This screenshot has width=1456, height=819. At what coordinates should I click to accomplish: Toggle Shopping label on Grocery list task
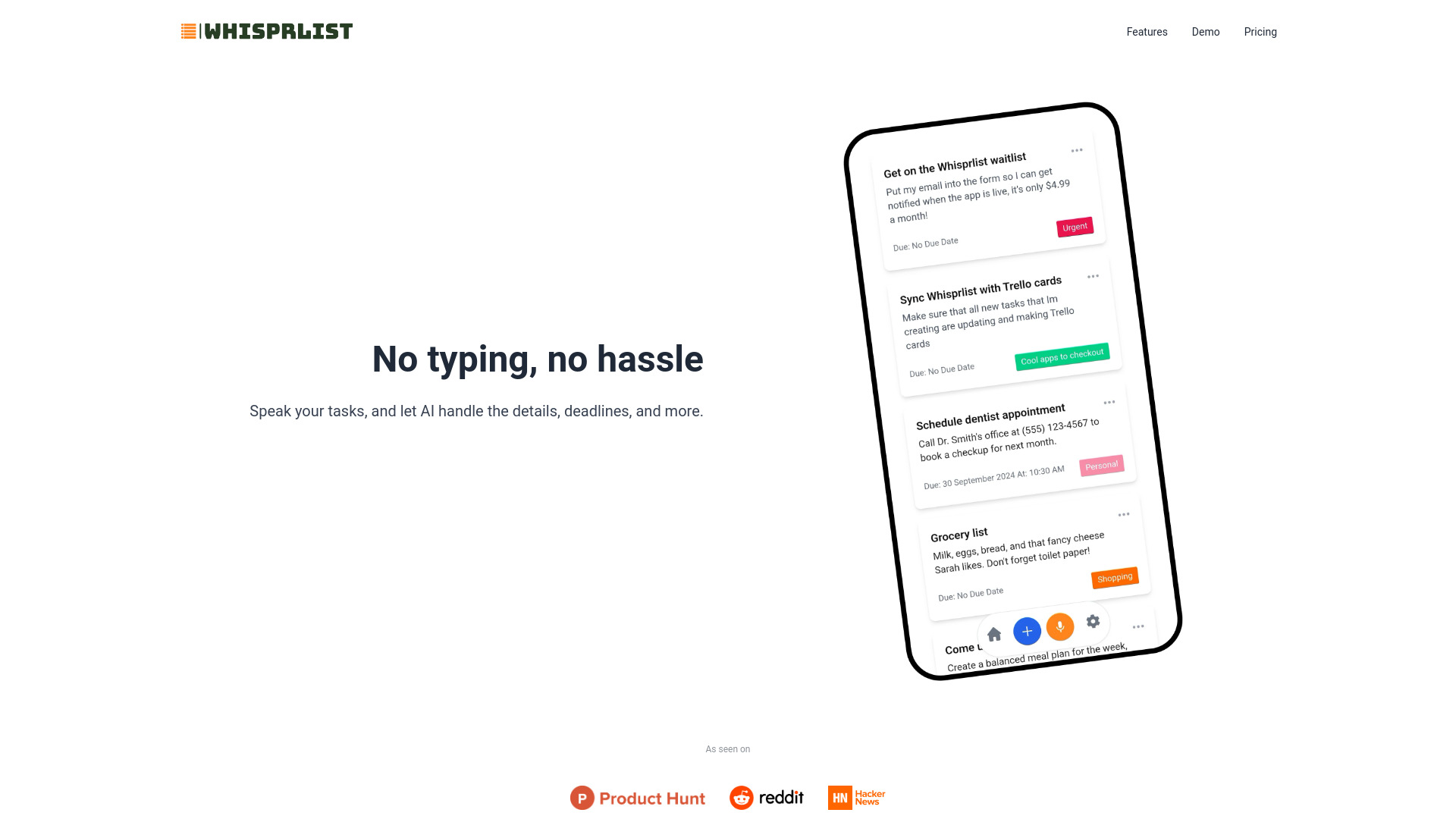[x=1115, y=577]
